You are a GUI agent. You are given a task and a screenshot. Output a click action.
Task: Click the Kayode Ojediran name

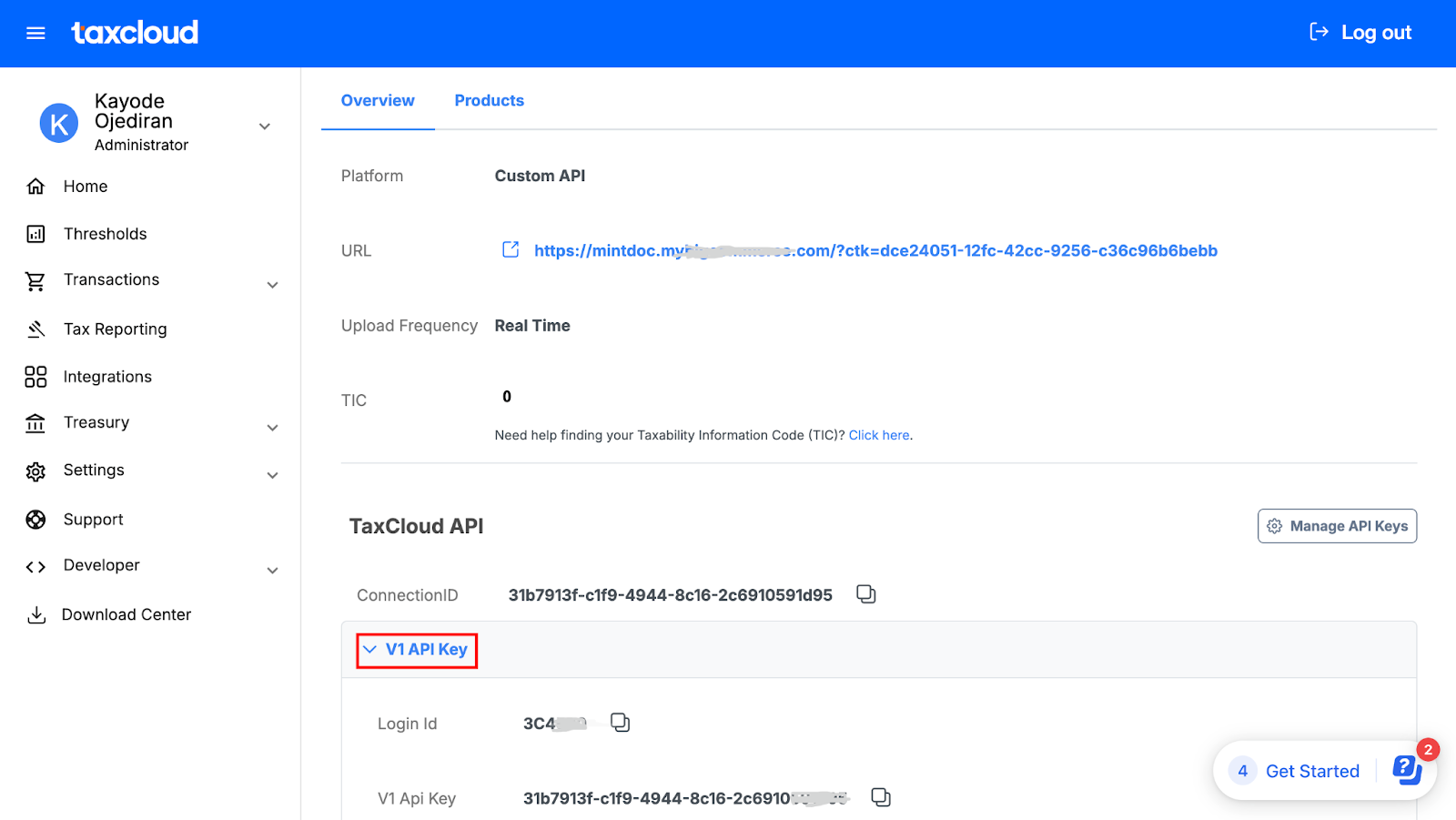(134, 111)
